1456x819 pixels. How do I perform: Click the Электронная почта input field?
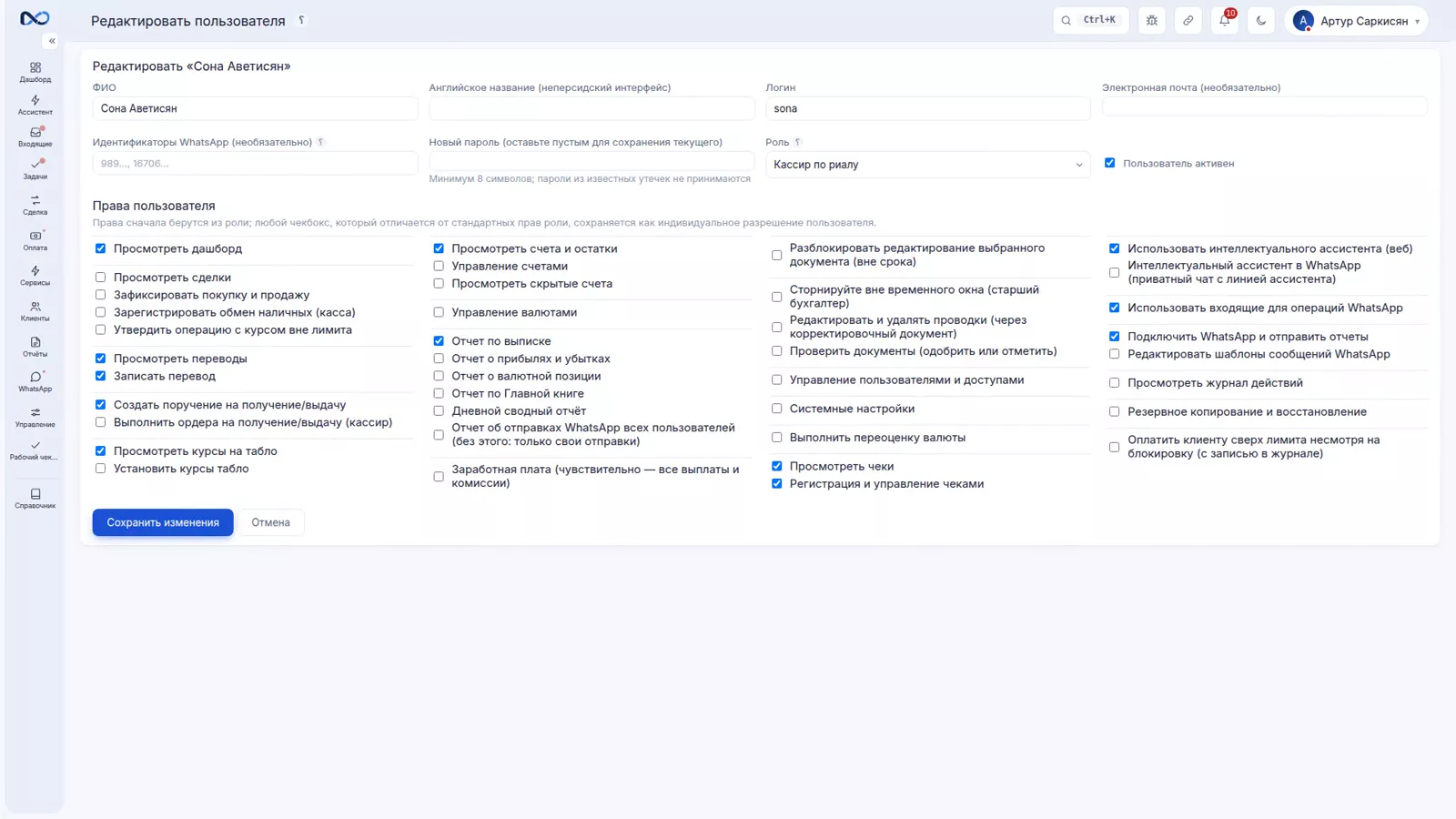(1265, 106)
